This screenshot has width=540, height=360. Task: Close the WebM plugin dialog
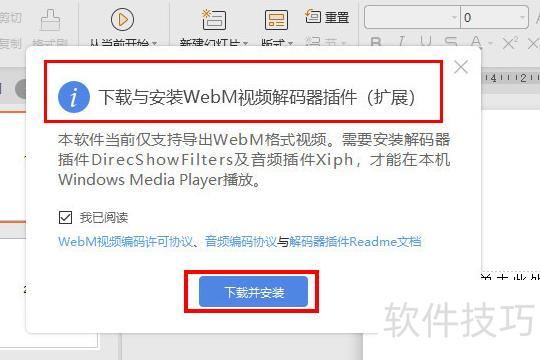pos(460,67)
